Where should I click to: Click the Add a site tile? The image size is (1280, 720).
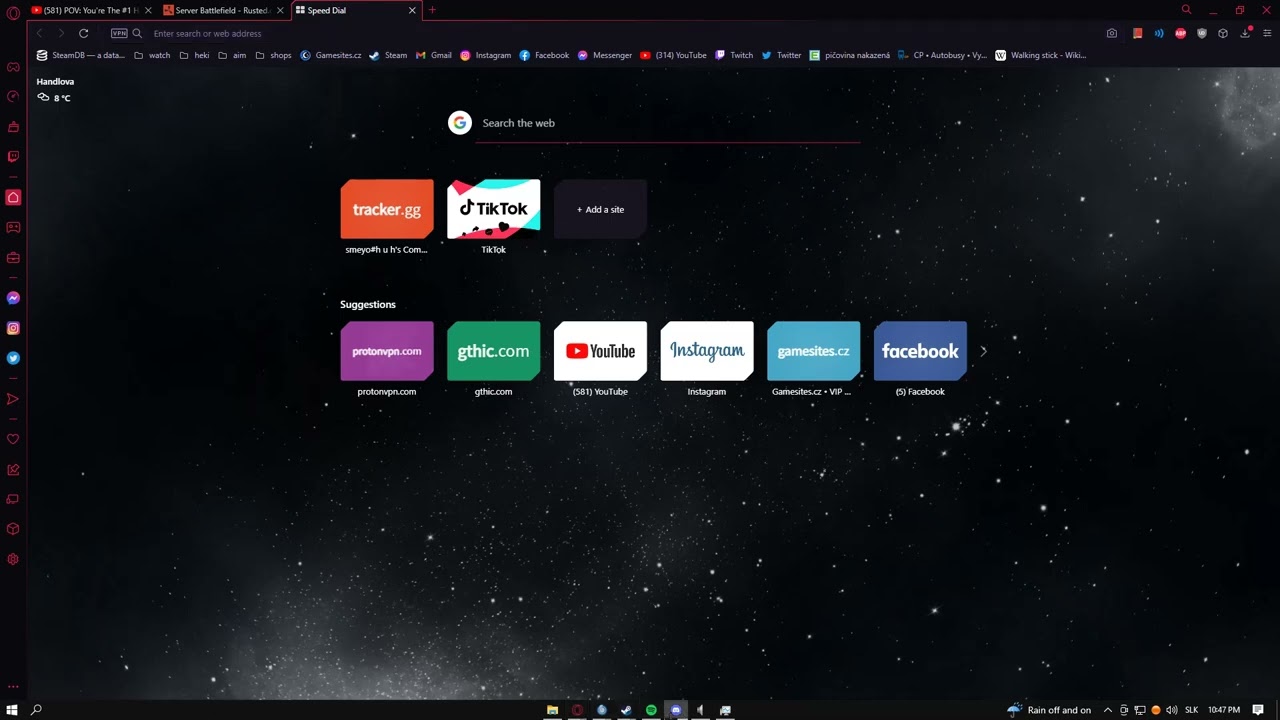[600, 209]
